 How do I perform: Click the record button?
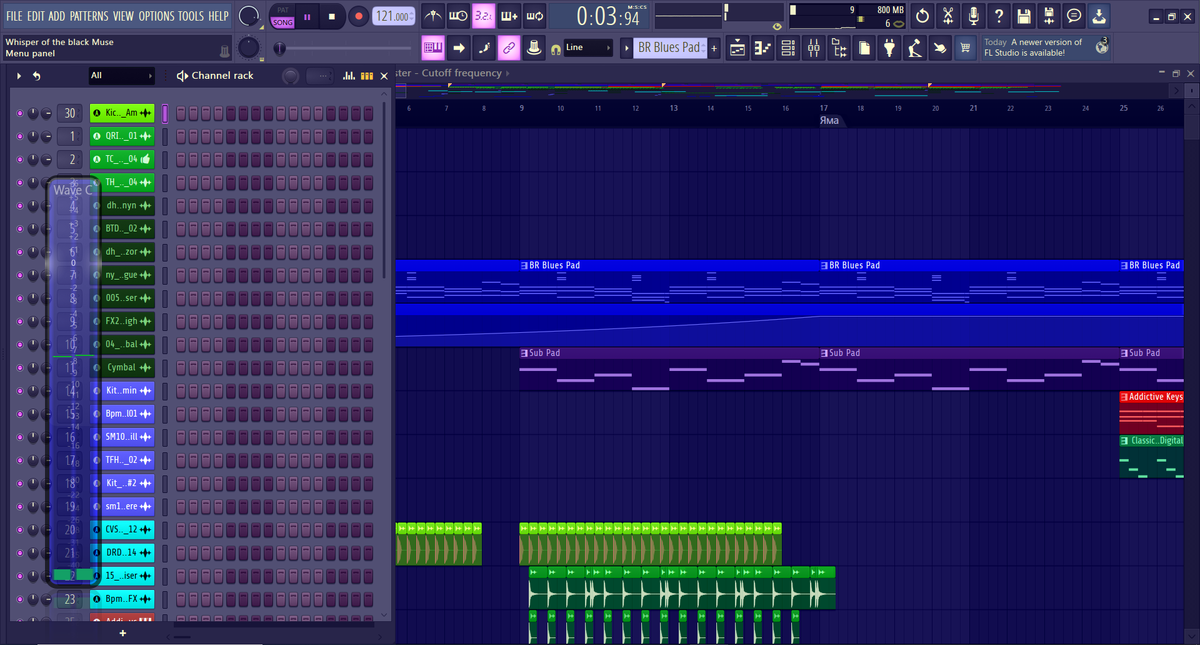[x=358, y=16]
